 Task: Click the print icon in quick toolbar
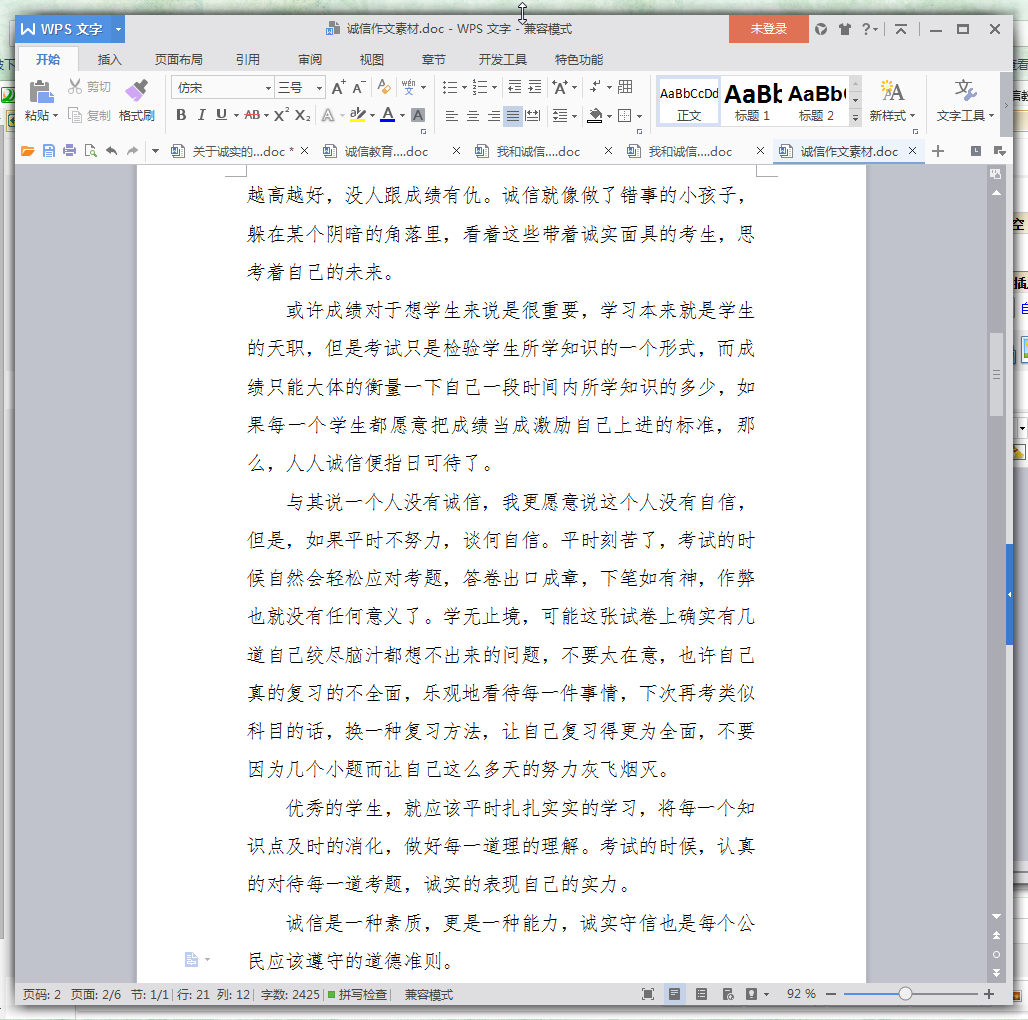click(69, 151)
